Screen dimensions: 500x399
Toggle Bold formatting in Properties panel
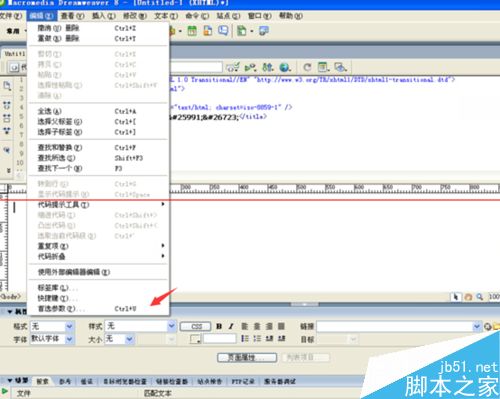(x=219, y=326)
